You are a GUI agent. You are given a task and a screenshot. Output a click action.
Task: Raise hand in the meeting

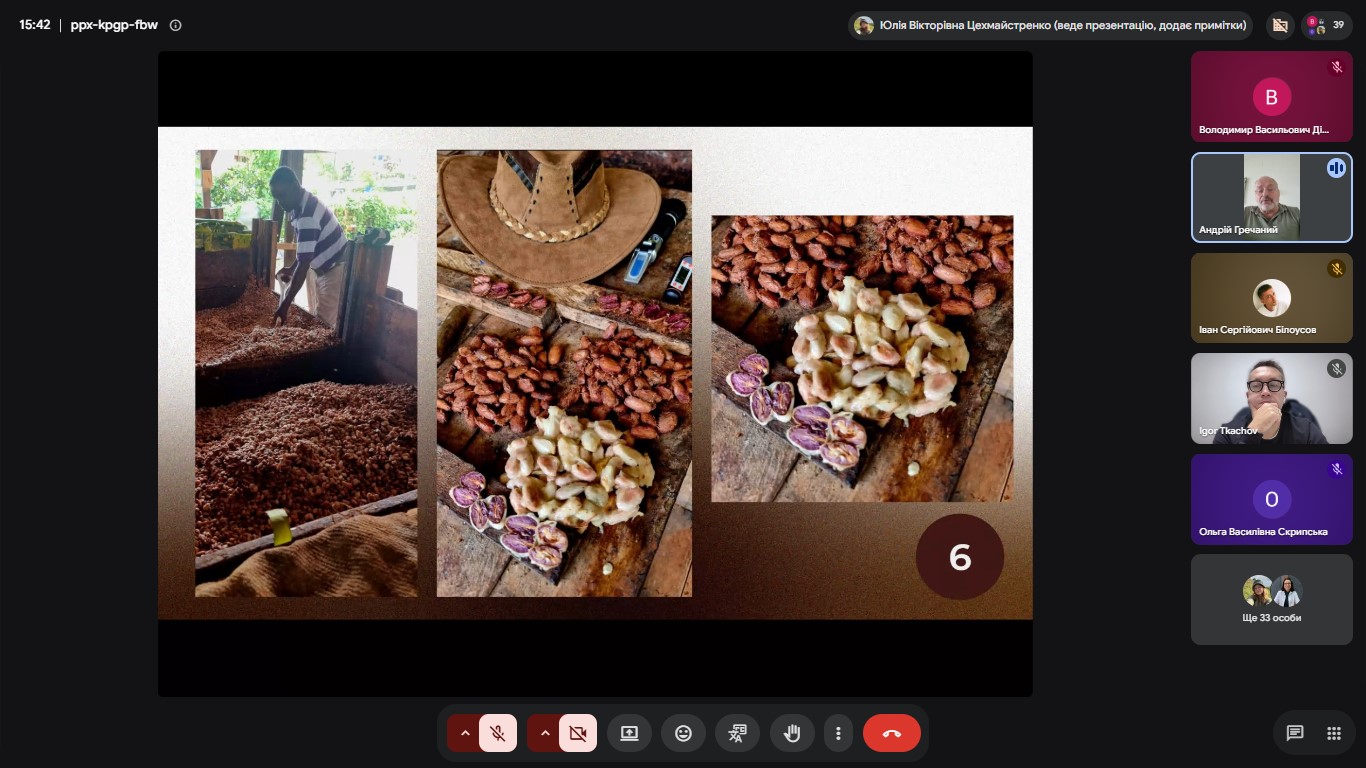click(x=792, y=733)
